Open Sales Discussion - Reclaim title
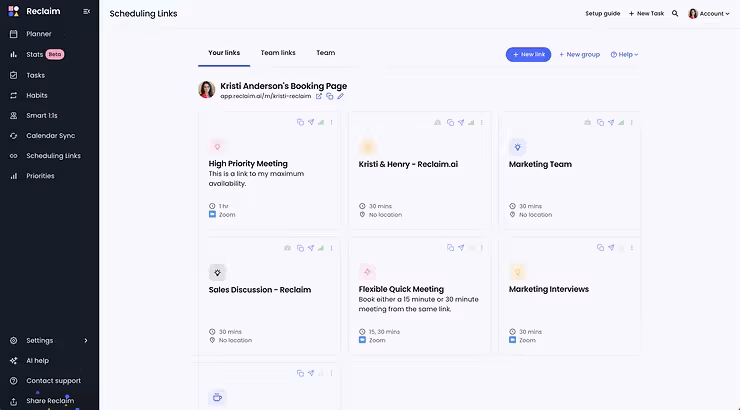This screenshot has width=740, height=410. pyautogui.click(x=260, y=290)
